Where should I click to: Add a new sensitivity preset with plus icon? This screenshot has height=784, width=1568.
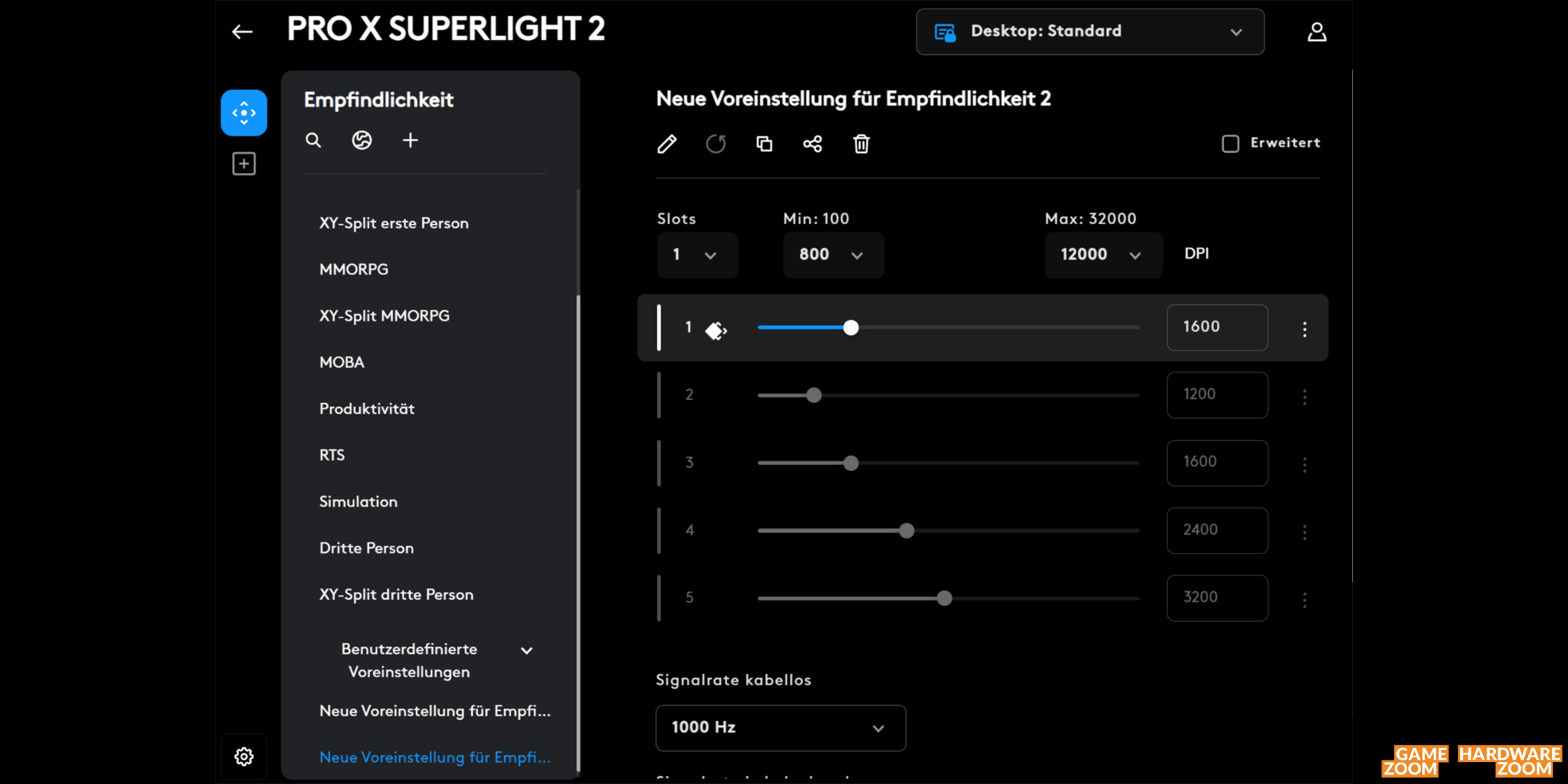point(410,140)
